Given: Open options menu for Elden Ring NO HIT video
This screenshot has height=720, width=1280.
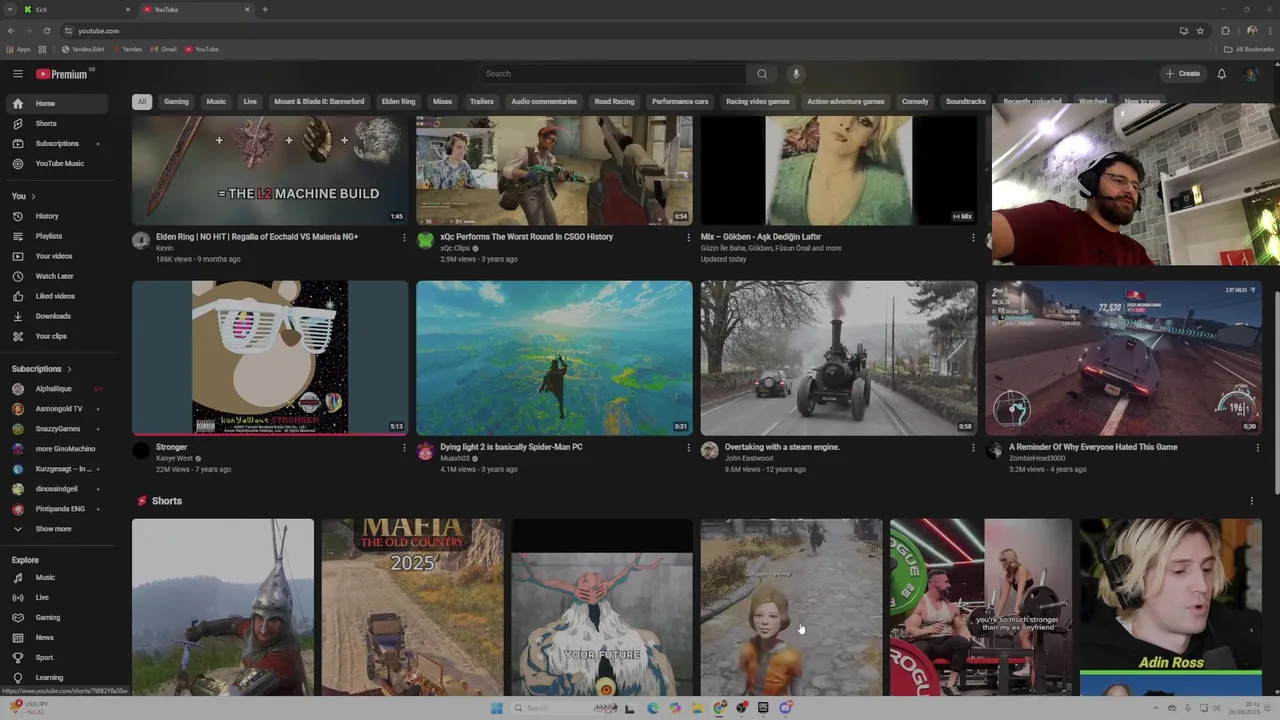Looking at the screenshot, I should (404, 238).
